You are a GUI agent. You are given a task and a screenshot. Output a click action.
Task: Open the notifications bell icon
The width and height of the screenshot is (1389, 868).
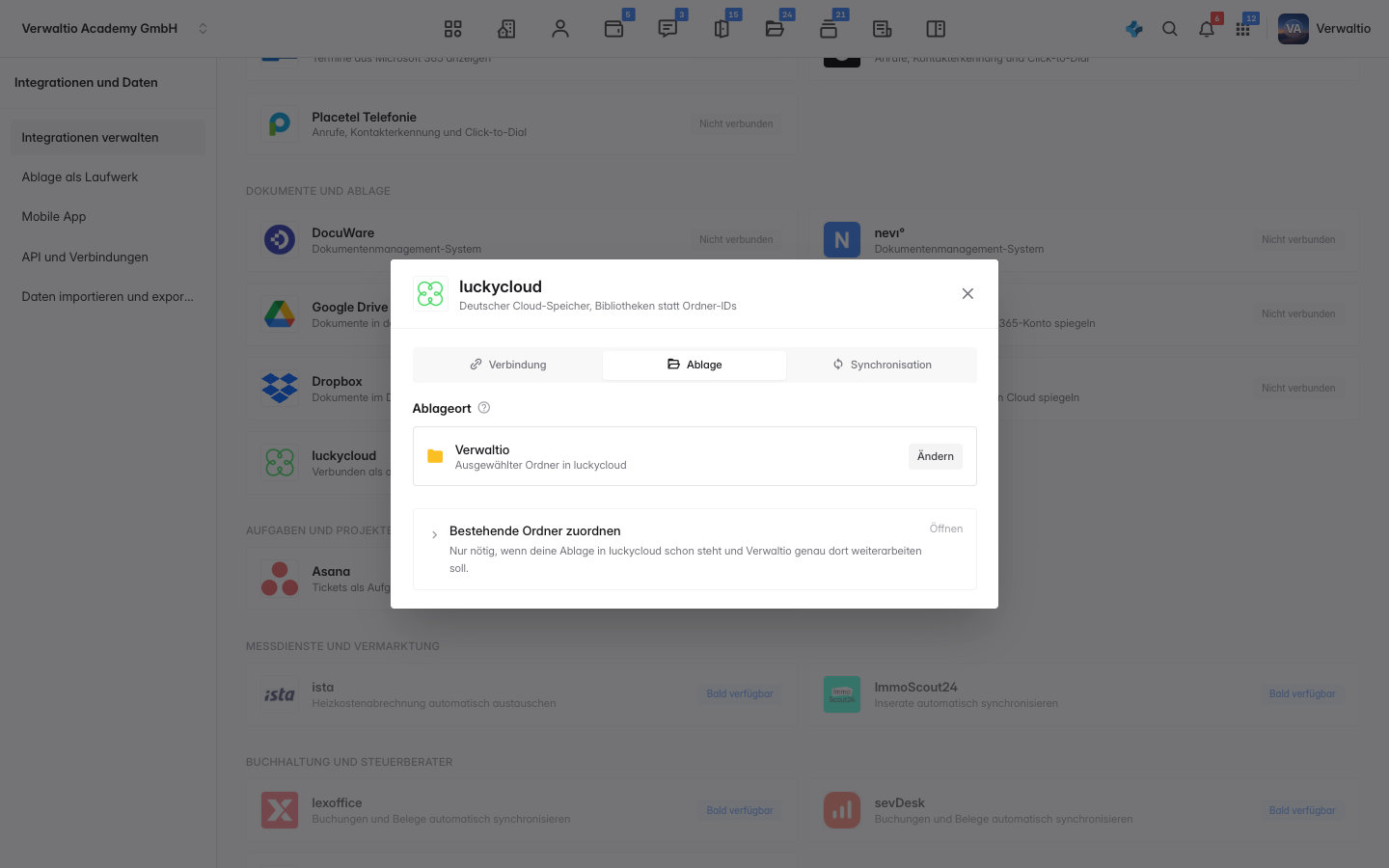[1207, 29]
